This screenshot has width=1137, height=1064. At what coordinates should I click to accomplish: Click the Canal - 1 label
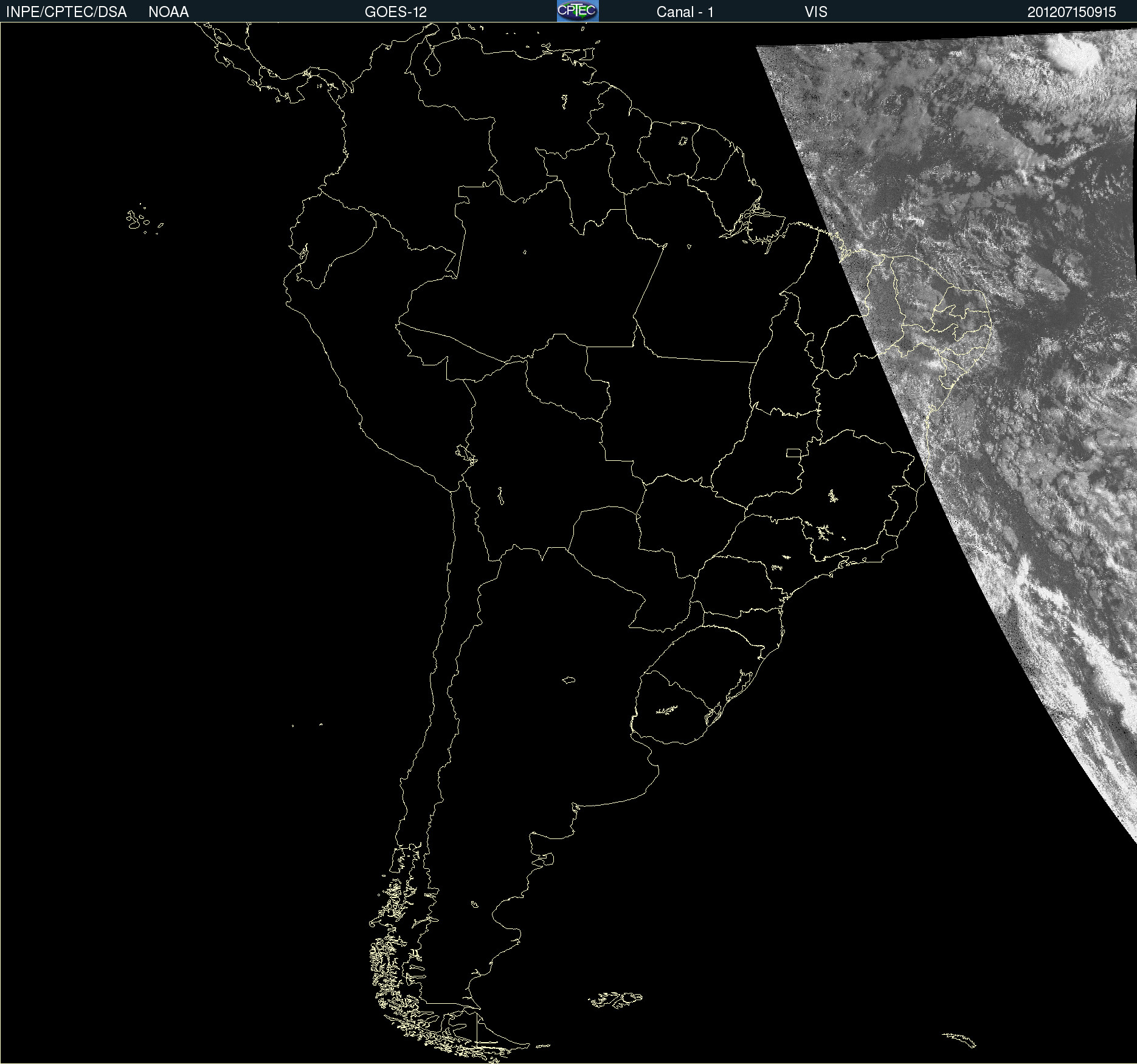click(685, 12)
